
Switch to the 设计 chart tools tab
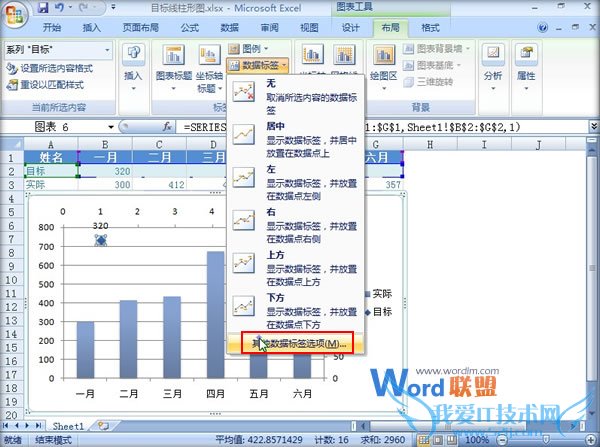coord(351,28)
